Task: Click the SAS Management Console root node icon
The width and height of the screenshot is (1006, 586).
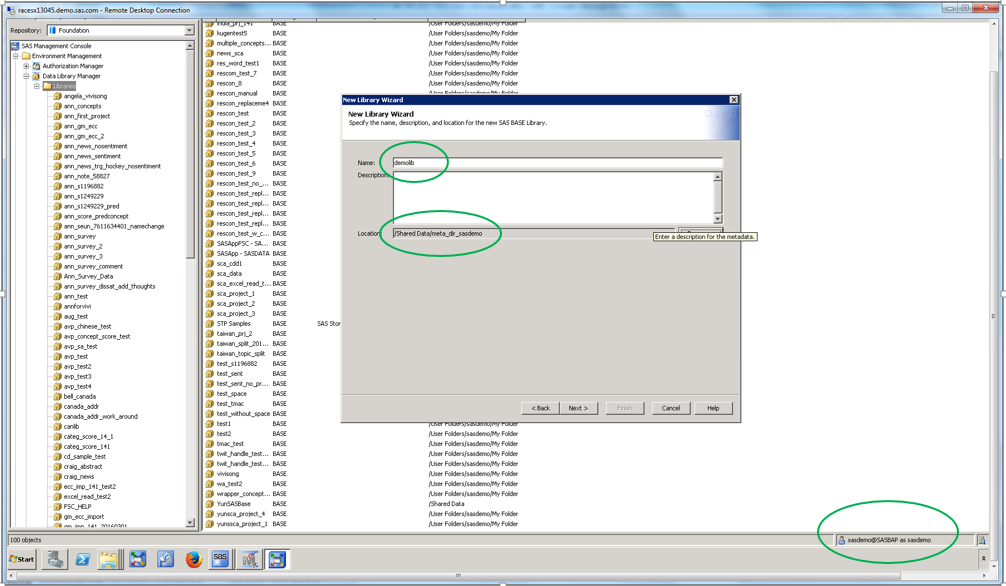Action: tap(15, 46)
